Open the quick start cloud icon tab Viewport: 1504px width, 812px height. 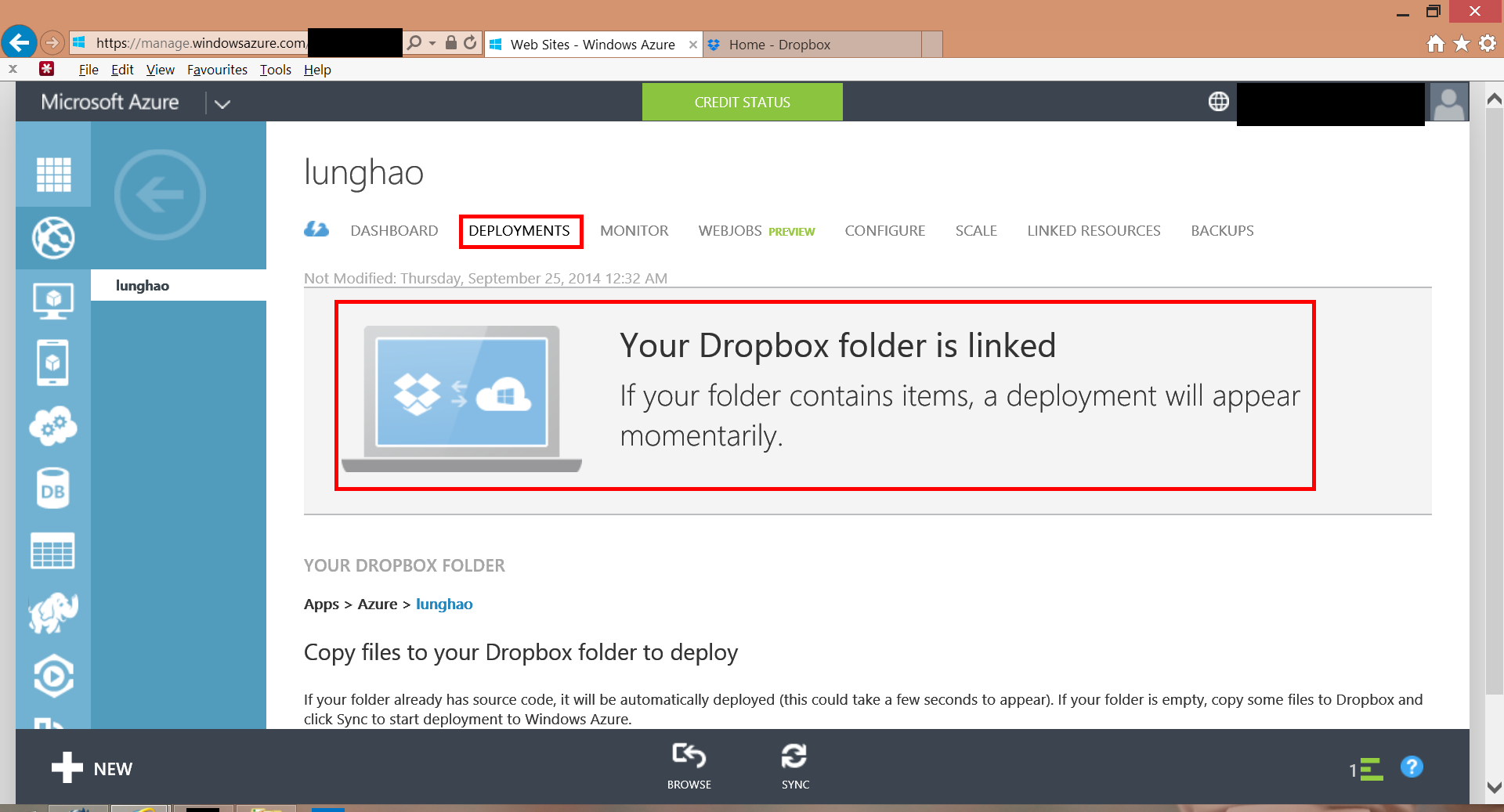316,229
